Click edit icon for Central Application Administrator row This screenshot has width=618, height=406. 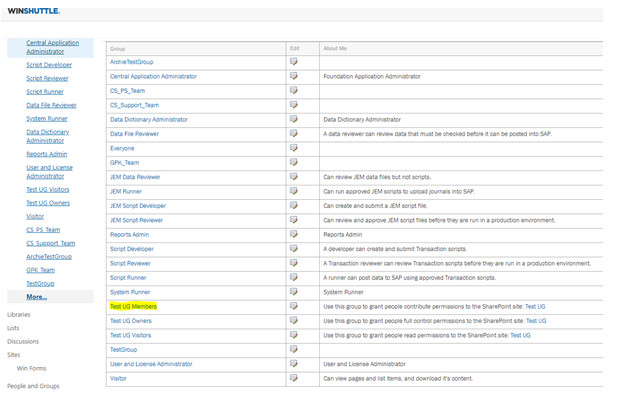294,76
